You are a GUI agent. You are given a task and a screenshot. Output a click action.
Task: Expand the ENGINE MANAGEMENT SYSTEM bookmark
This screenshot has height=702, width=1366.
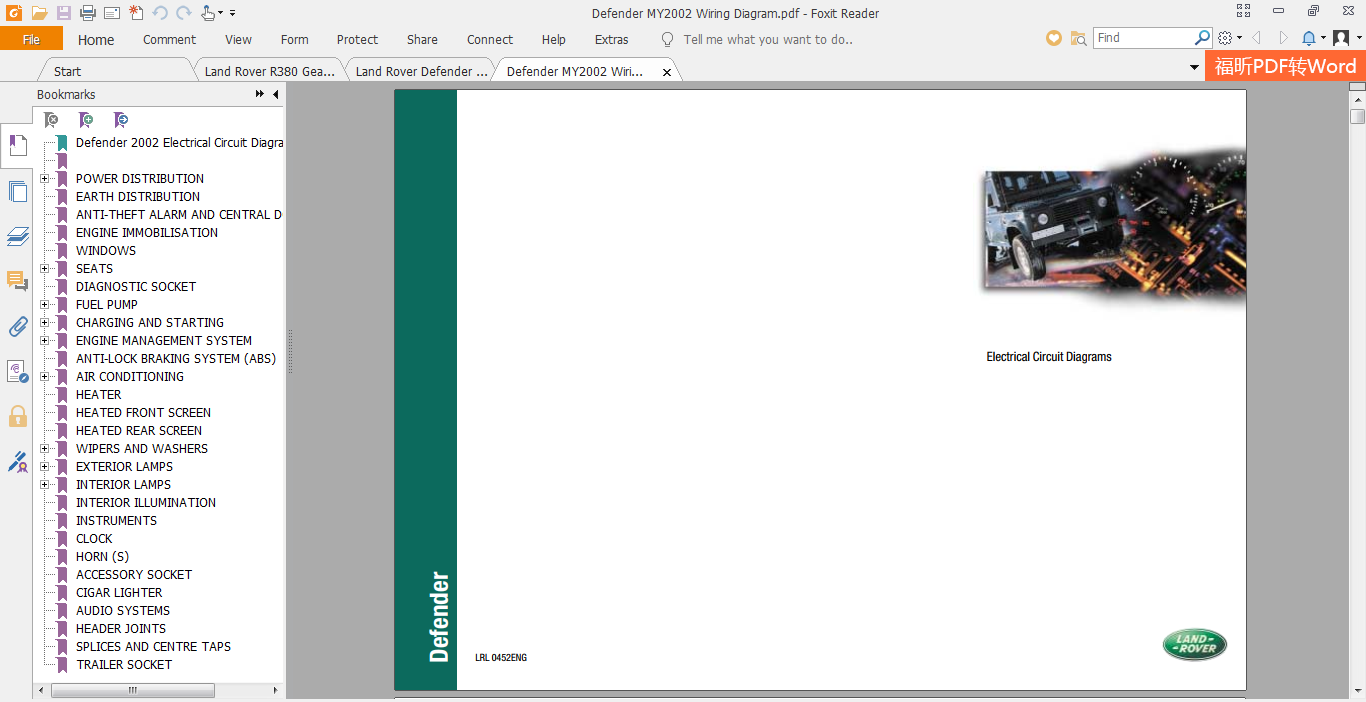coord(44,341)
